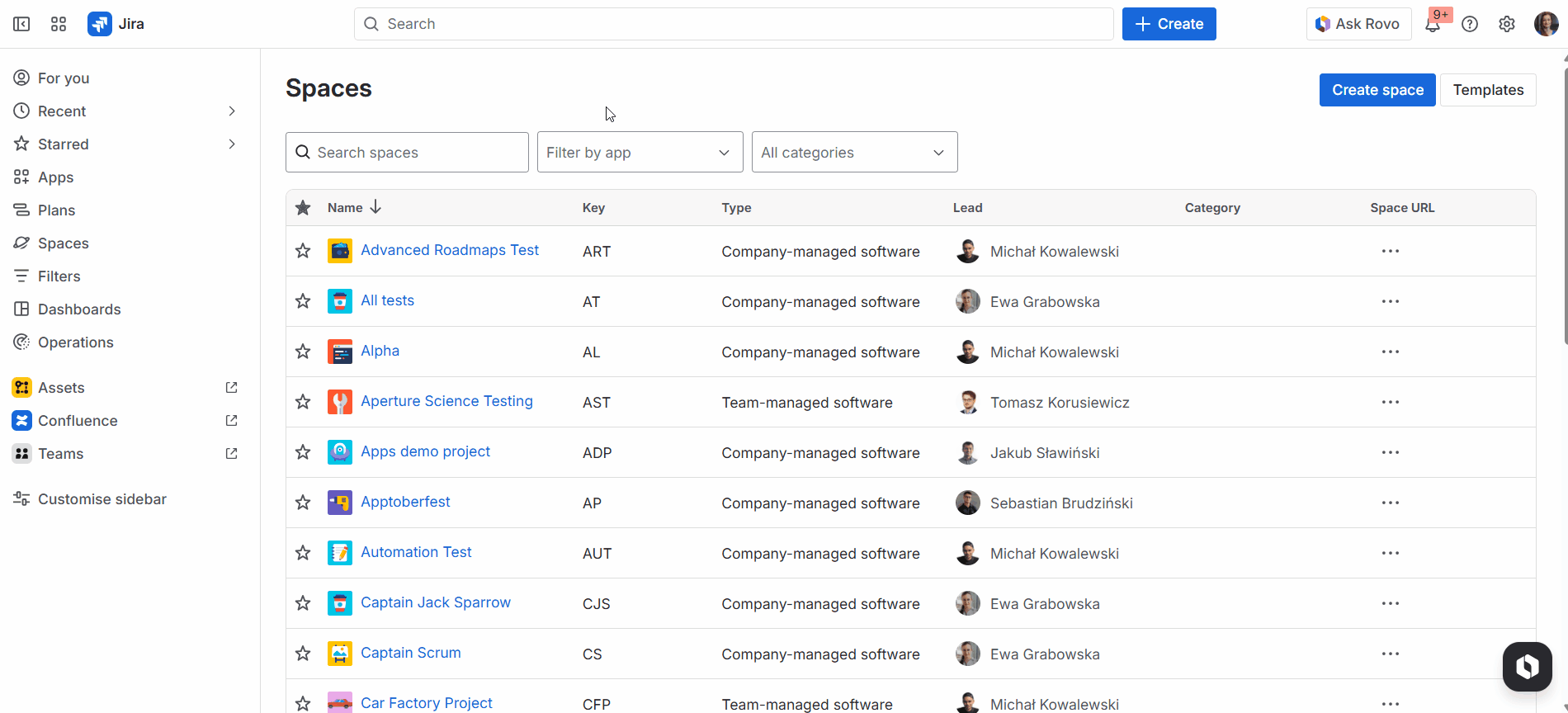The height and width of the screenshot is (713, 1568).
Task: Click the floating chat widget icon
Action: 1528,666
